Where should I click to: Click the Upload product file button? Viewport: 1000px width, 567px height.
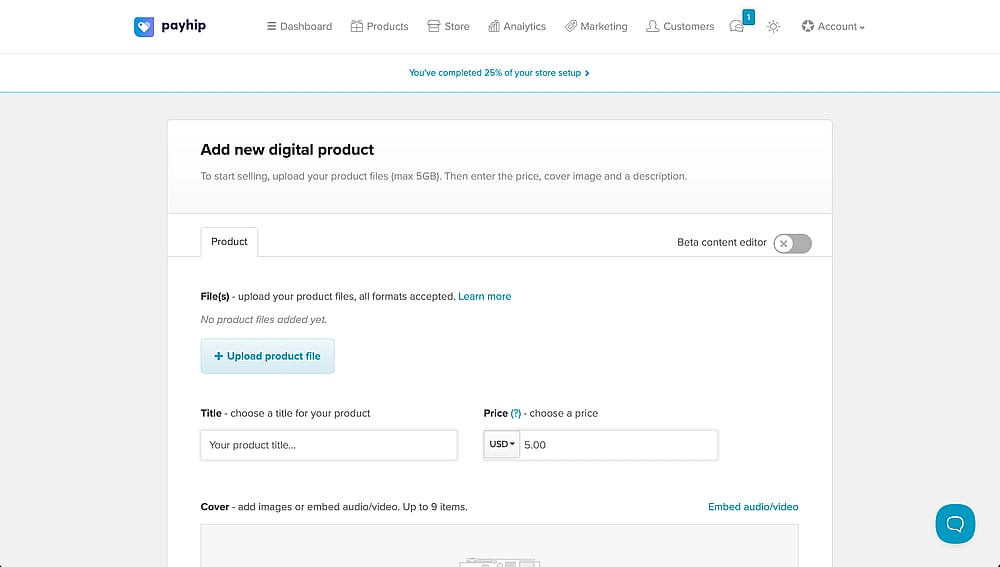[267, 356]
